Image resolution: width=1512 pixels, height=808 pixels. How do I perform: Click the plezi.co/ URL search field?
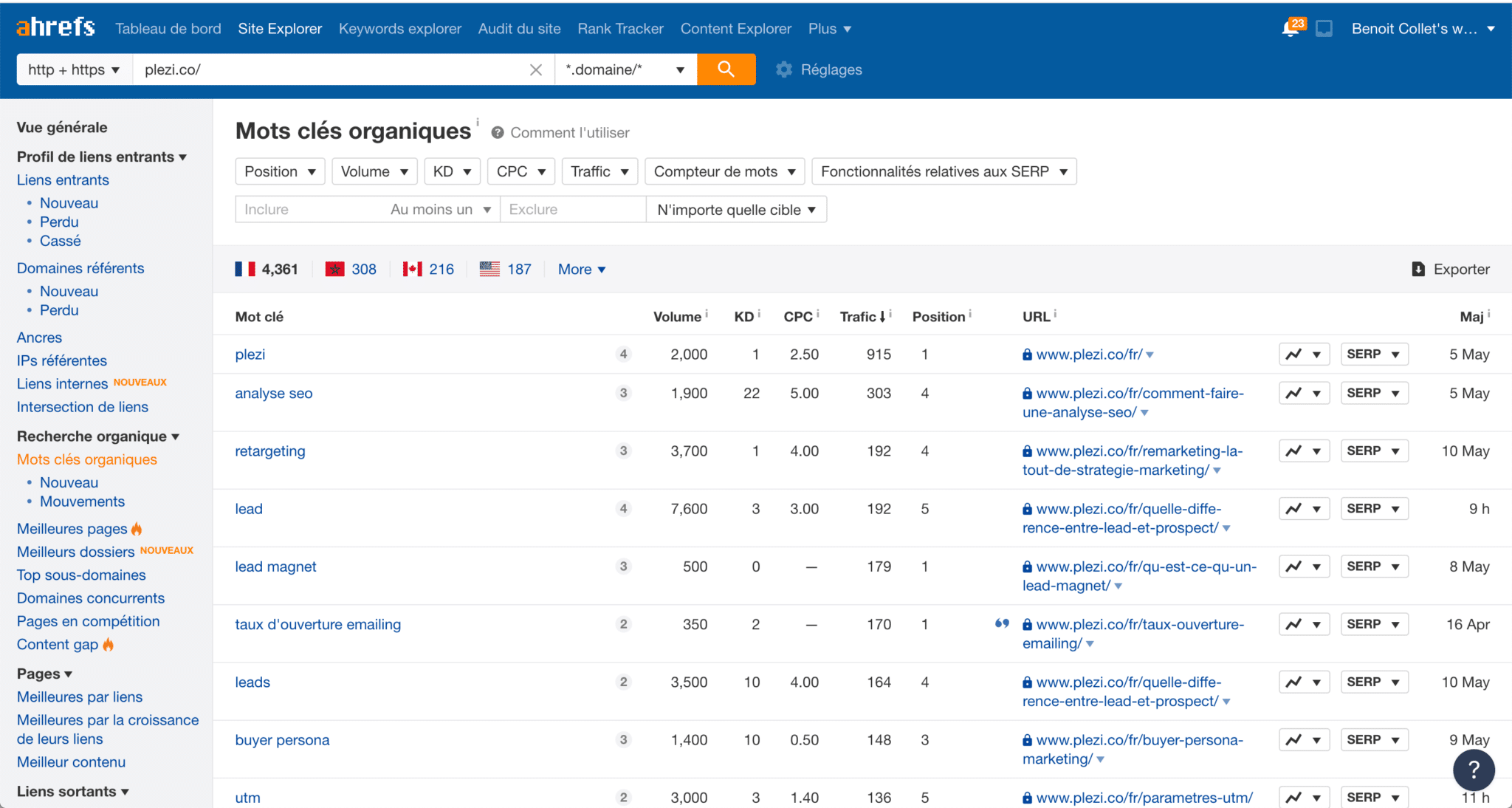(329, 69)
